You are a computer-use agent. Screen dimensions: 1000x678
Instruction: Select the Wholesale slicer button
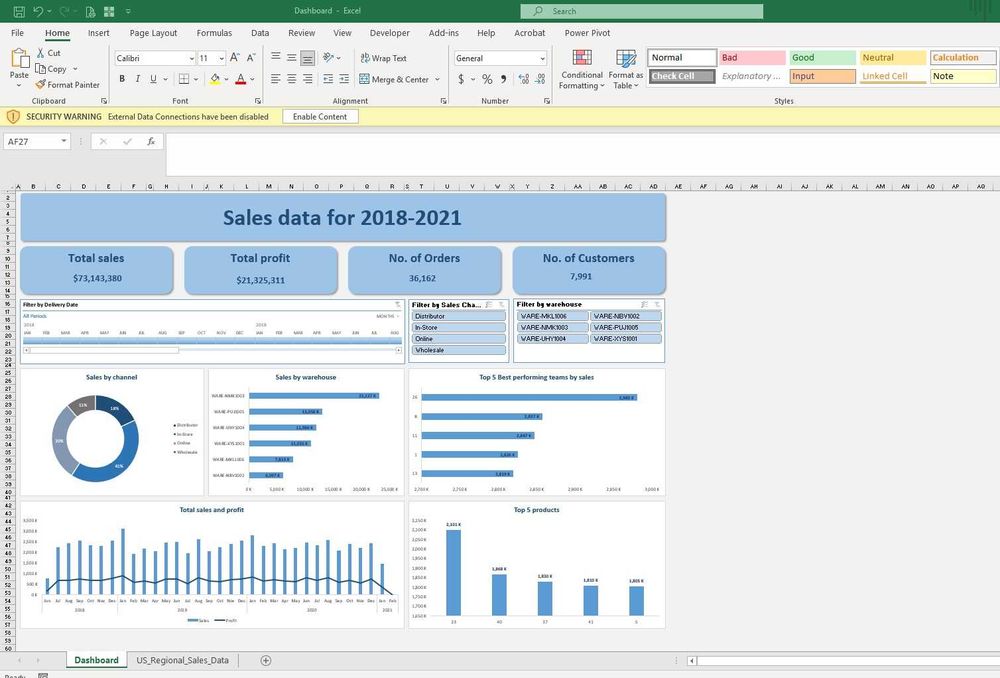[x=459, y=350]
